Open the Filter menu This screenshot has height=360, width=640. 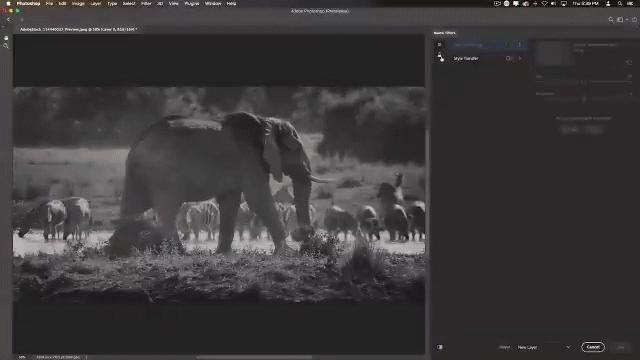[x=146, y=4]
